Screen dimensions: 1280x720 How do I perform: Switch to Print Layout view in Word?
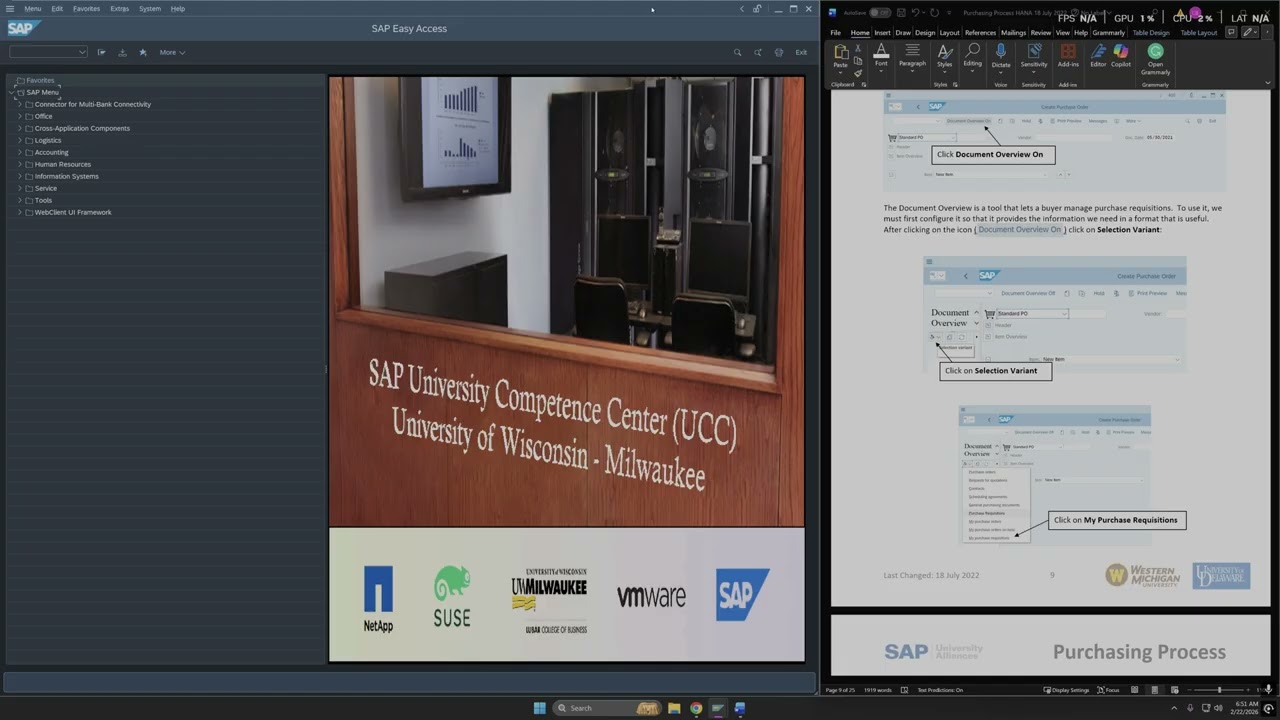[x=1154, y=690]
